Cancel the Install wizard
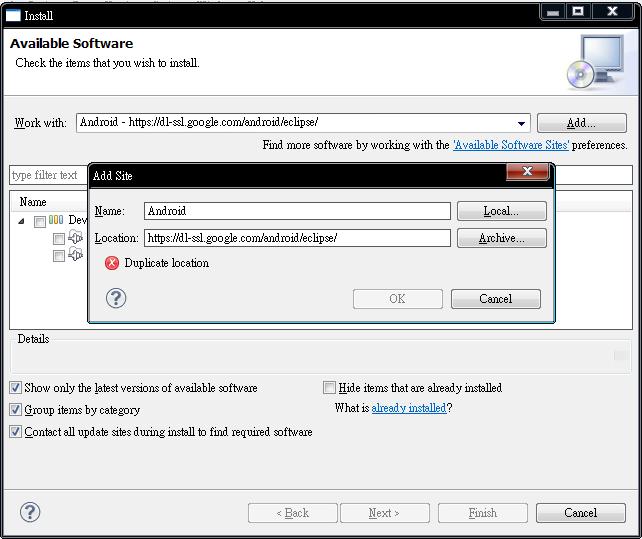 point(581,513)
